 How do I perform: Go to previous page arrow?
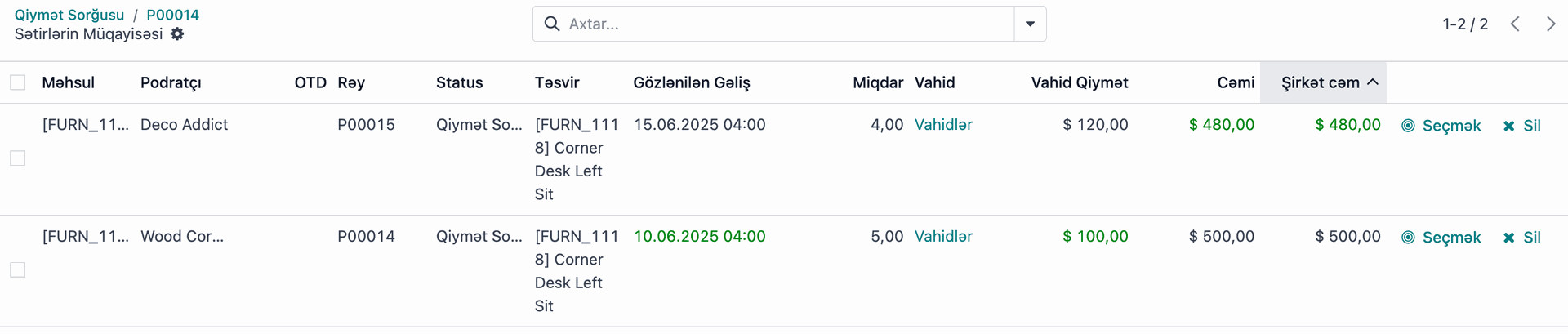[1515, 24]
